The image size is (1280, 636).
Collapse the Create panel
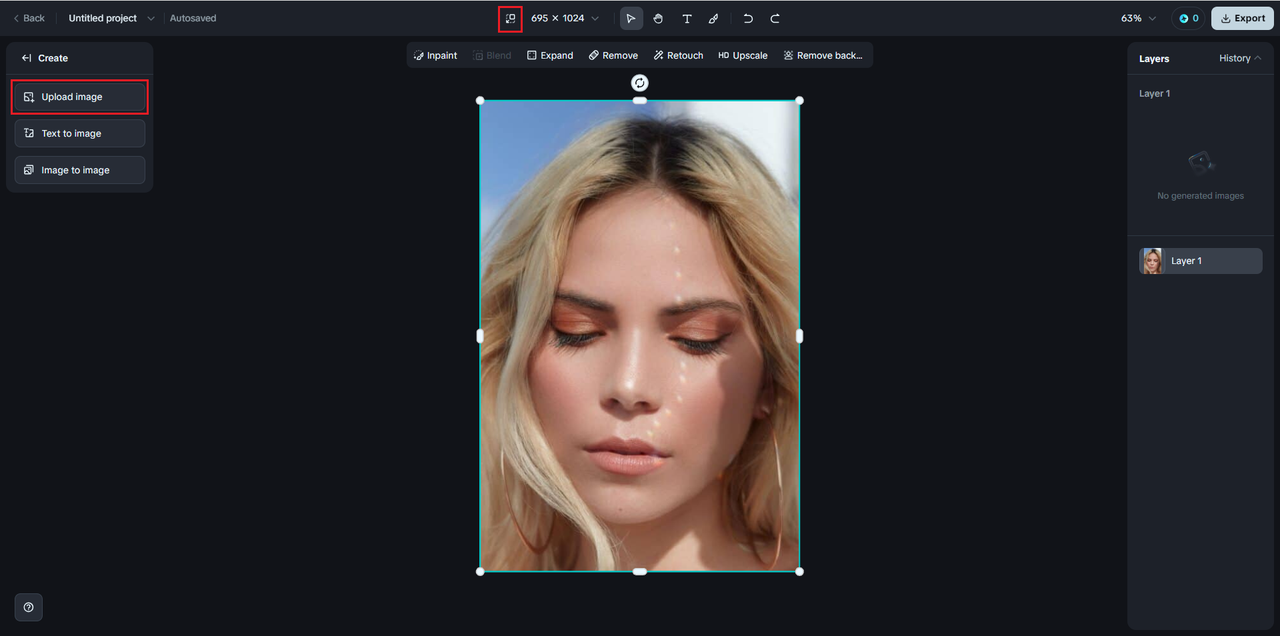(x=27, y=58)
